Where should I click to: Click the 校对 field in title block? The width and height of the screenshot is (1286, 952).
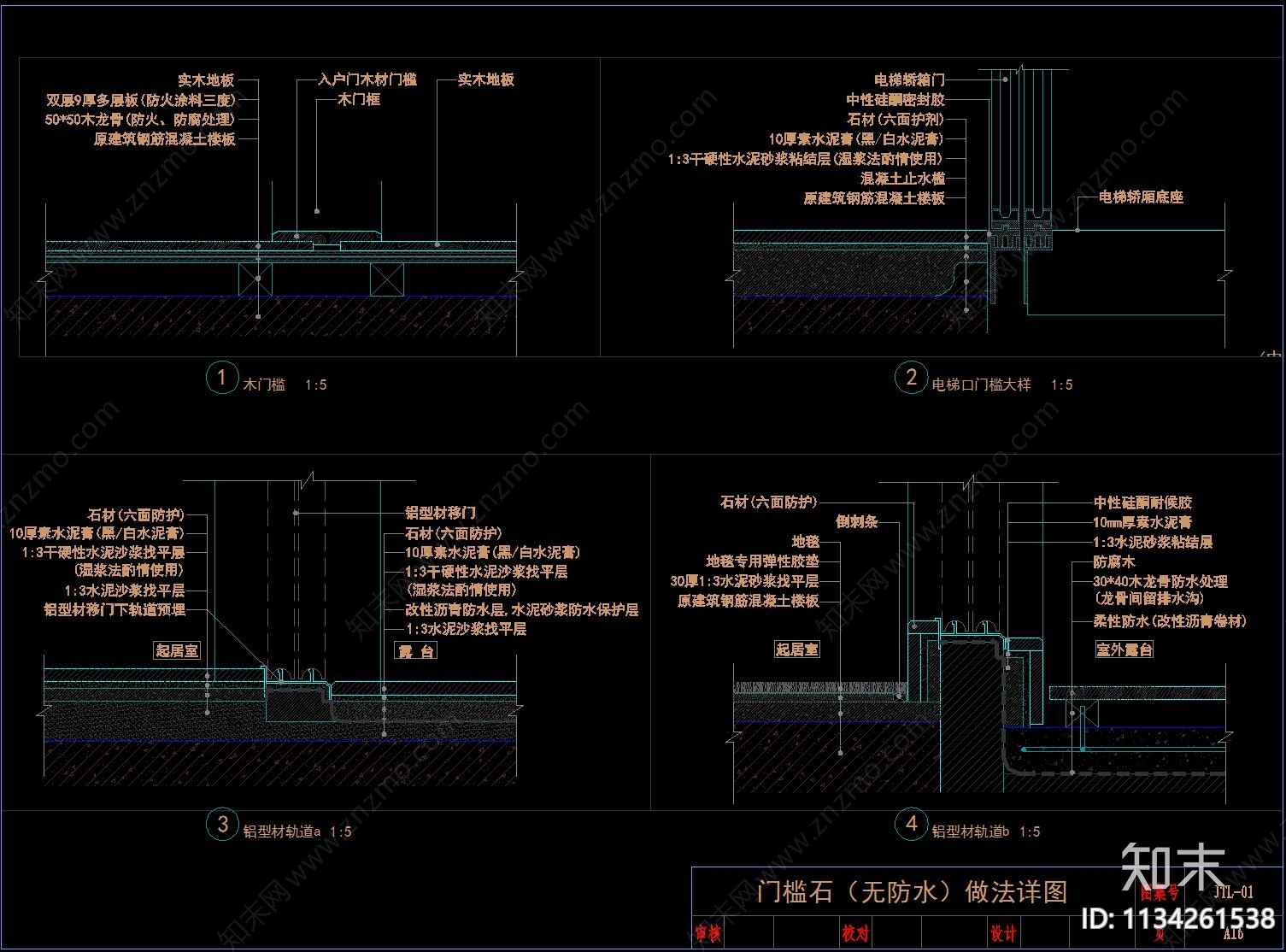(855, 933)
